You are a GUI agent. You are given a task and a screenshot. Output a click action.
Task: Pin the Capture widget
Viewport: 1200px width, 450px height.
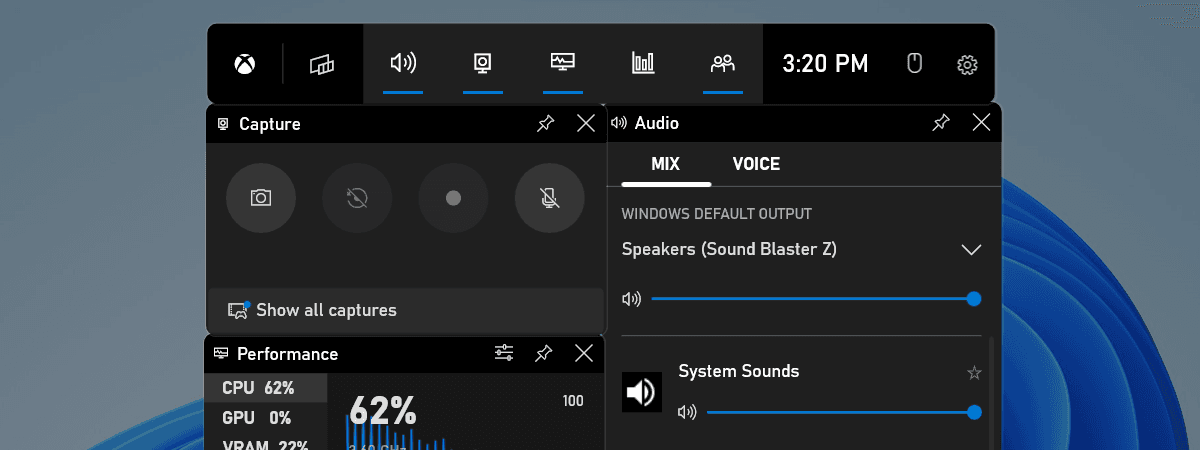tap(545, 123)
